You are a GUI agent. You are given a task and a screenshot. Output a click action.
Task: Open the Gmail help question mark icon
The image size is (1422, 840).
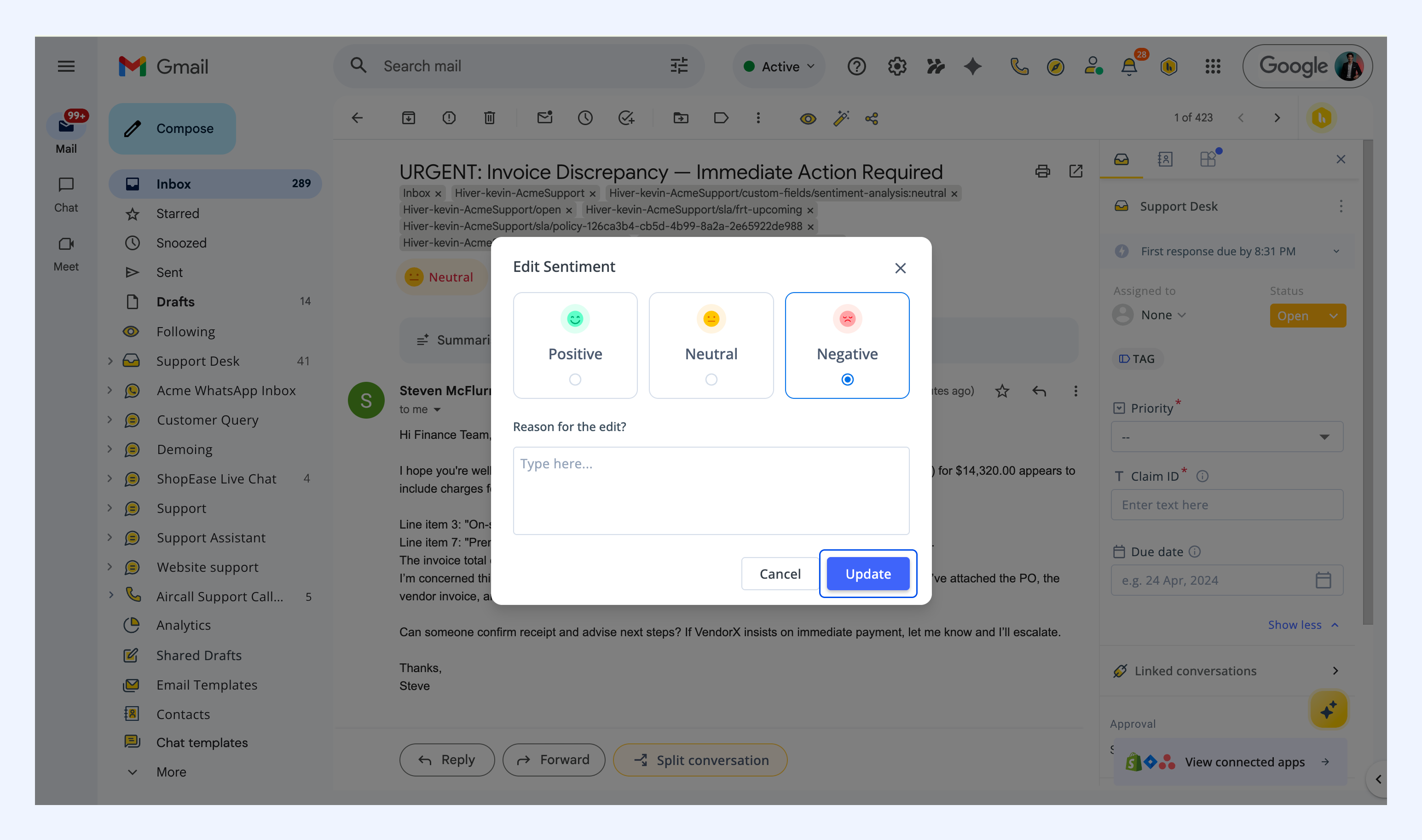click(x=856, y=66)
